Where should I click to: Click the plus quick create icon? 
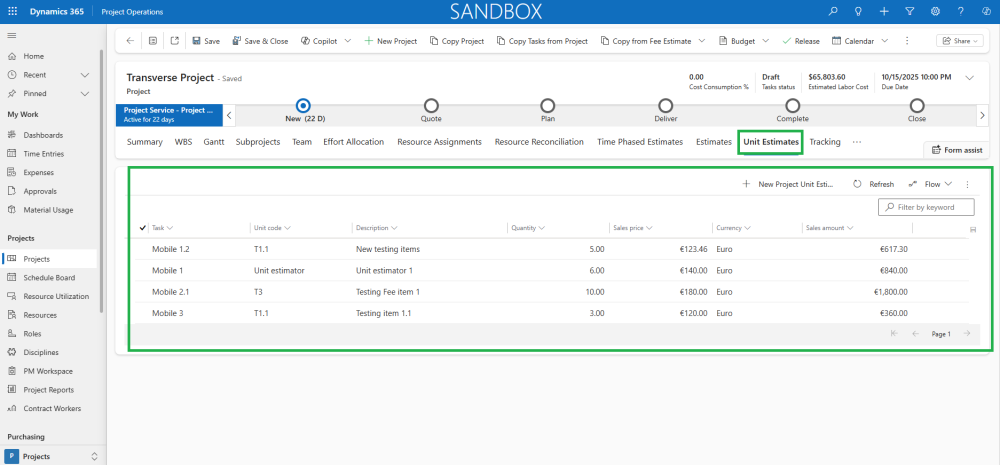884,11
